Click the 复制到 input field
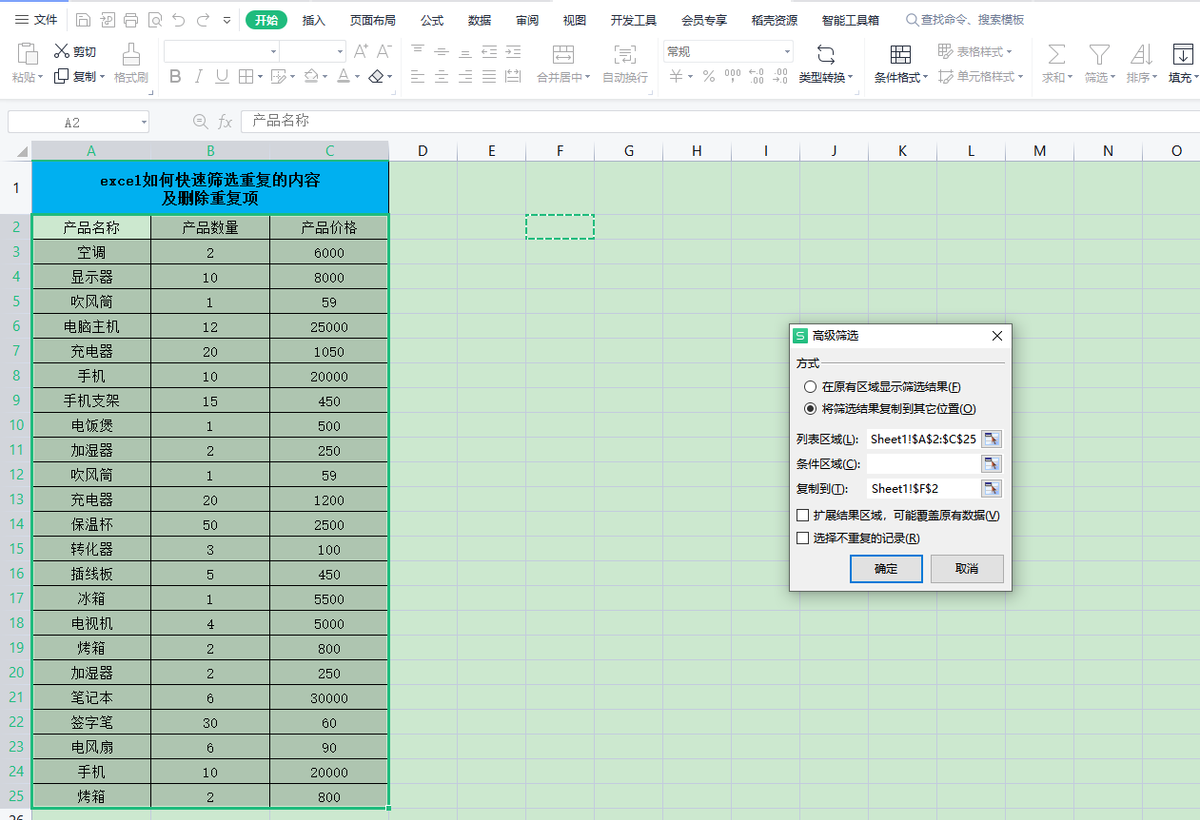Viewport: 1200px width, 820px height. (x=923, y=489)
